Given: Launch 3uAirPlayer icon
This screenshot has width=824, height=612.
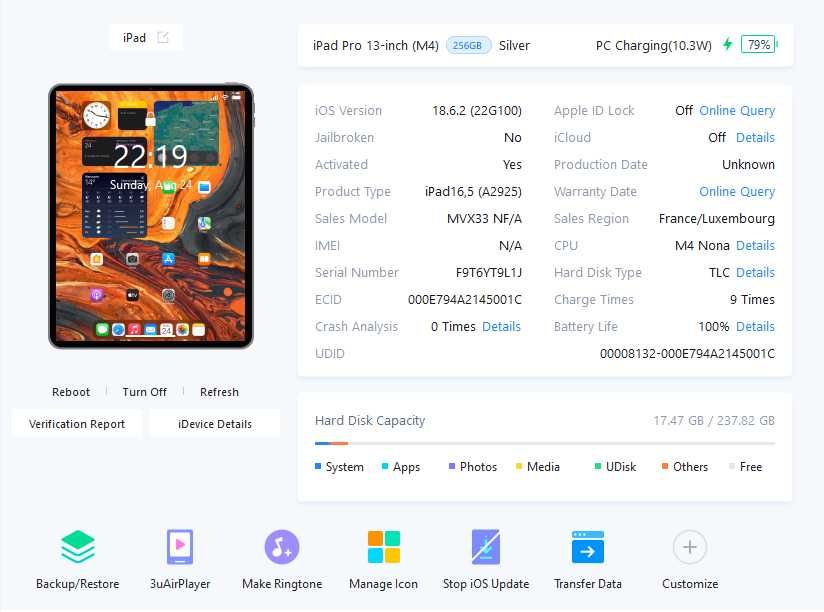Looking at the screenshot, I should click(x=180, y=546).
